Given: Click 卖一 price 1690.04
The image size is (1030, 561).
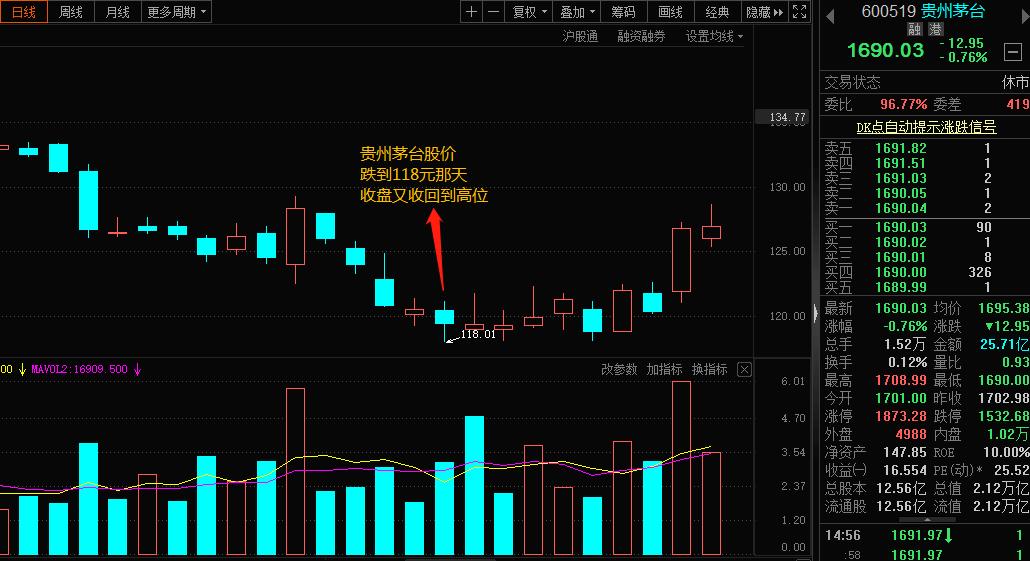Looking at the screenshot, I should [901, 209].
